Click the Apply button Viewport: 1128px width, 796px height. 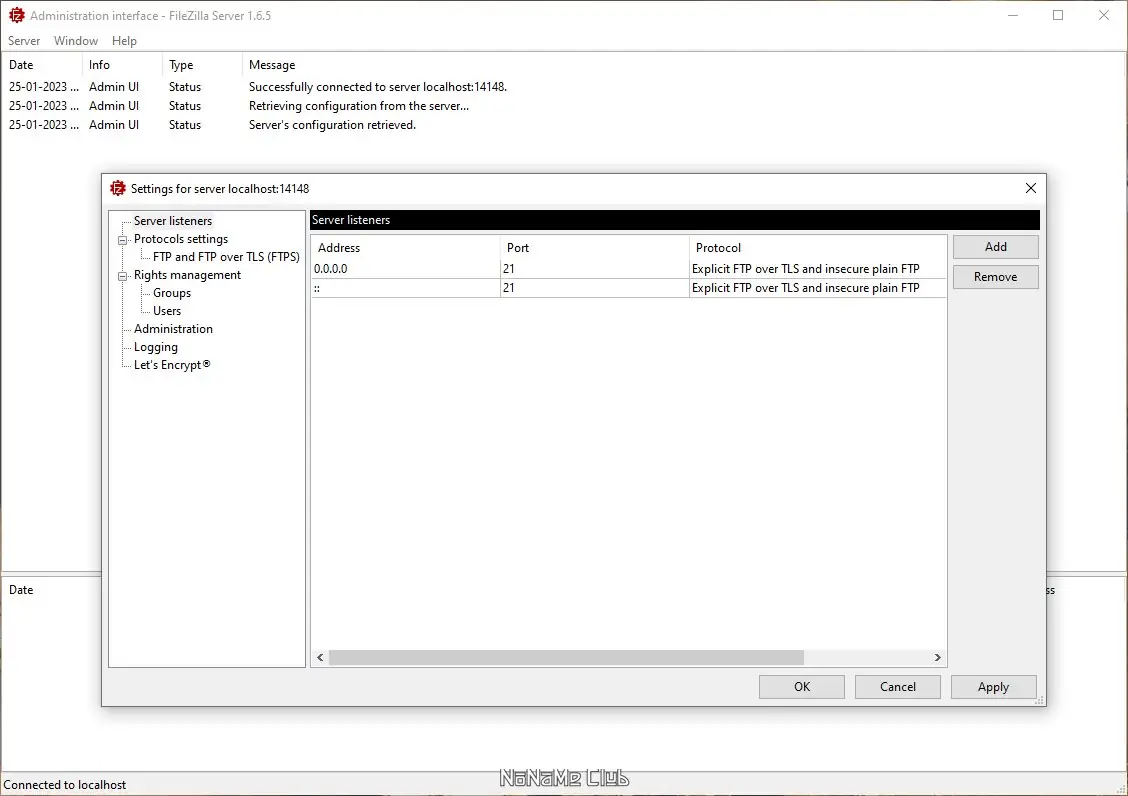(993, 687)
